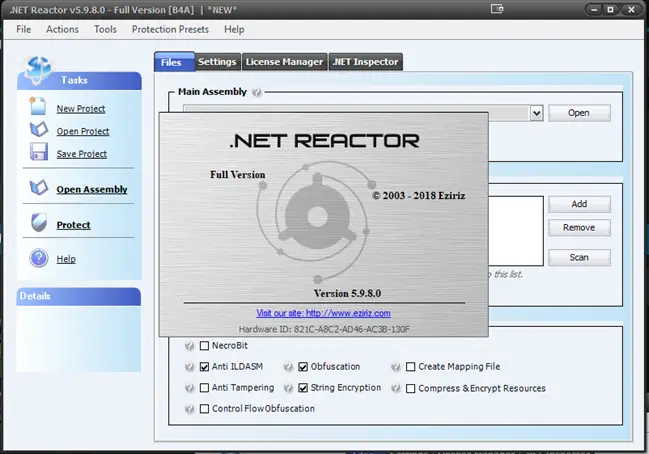Screen dimensions: 649x454
Task: Click the Open Assembly book icon
Action: 38,188
